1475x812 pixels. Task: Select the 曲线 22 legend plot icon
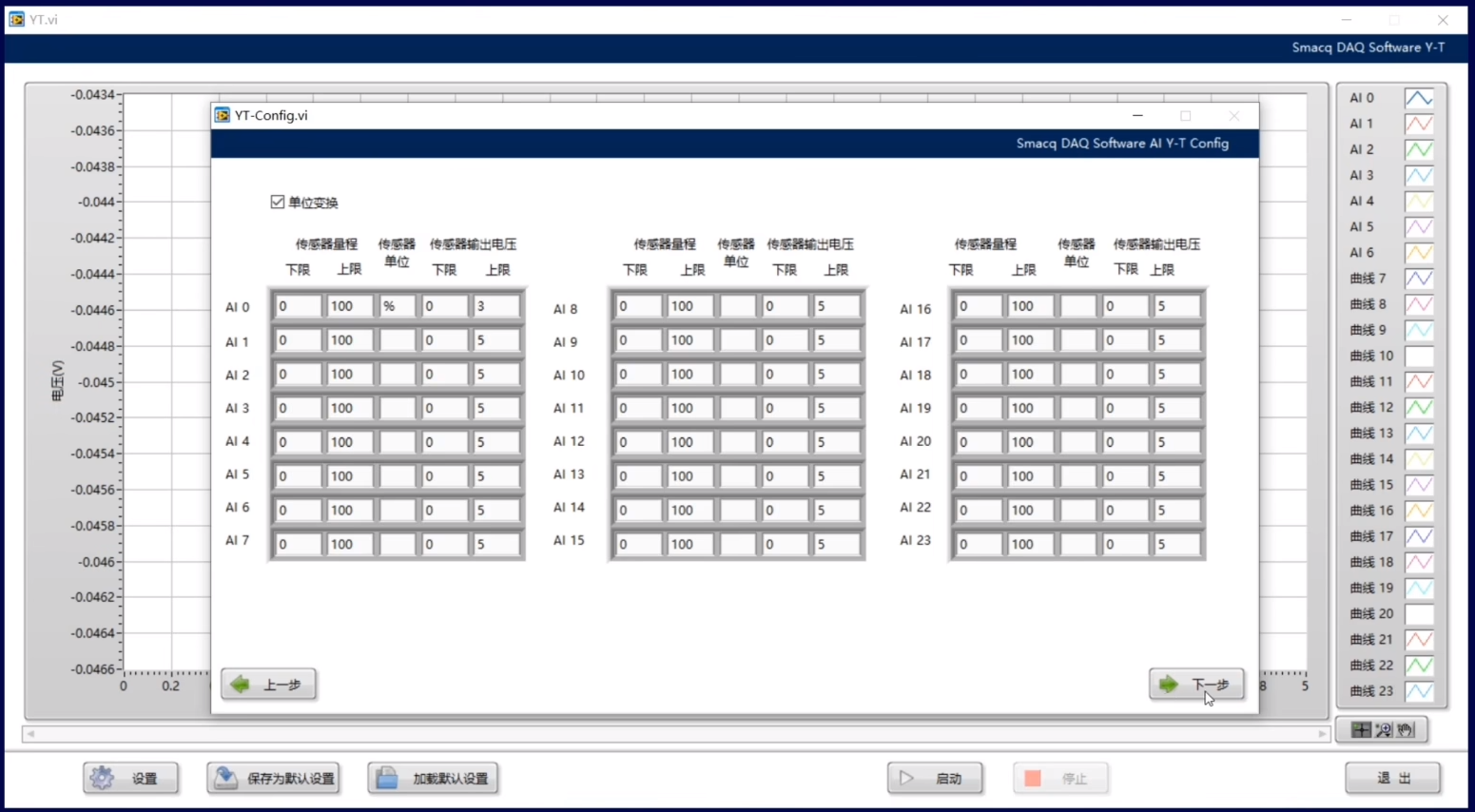[x=1419, y=665]
